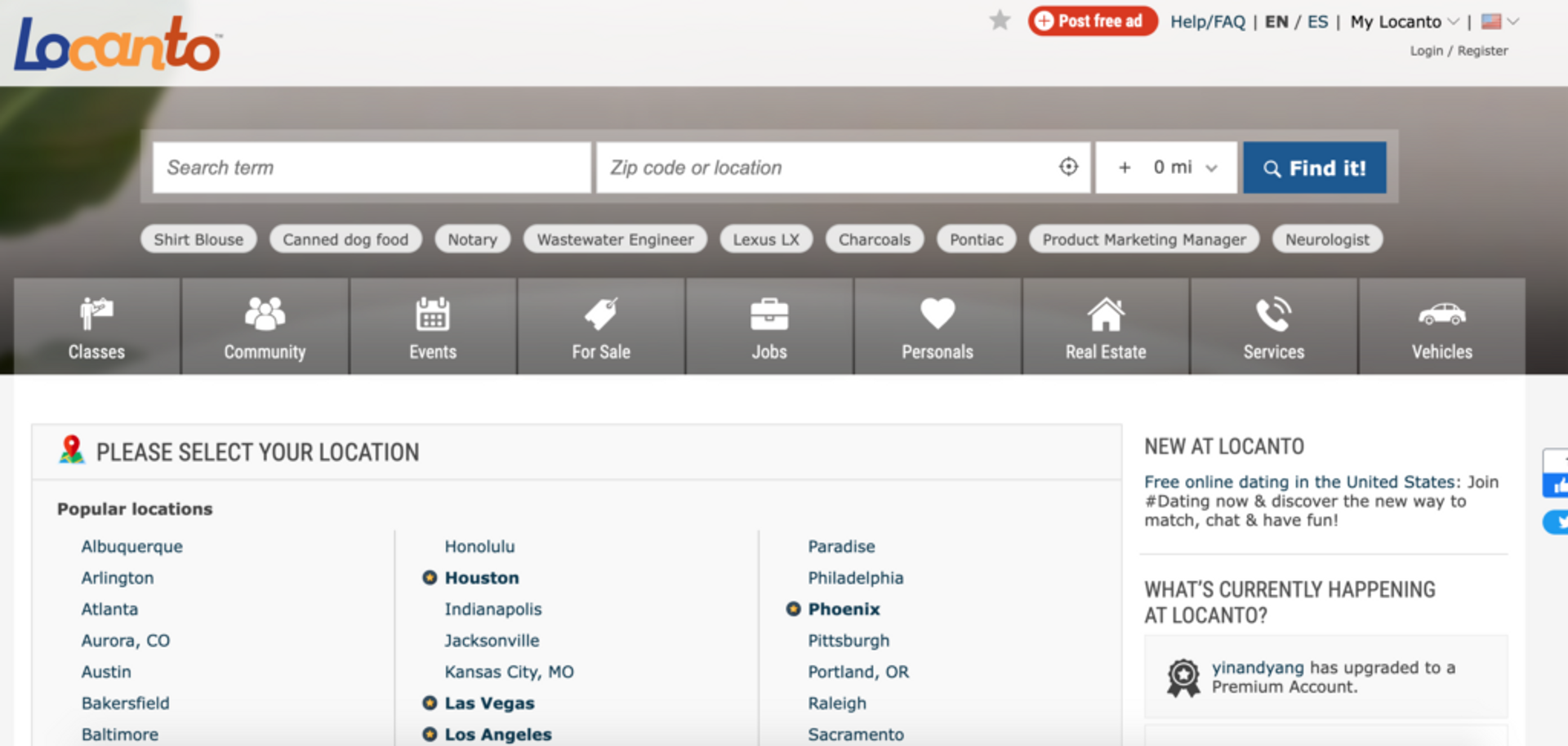Click the favorites star icon
The height and width of the screenshot is (746, 1568).
[1000, 20]
